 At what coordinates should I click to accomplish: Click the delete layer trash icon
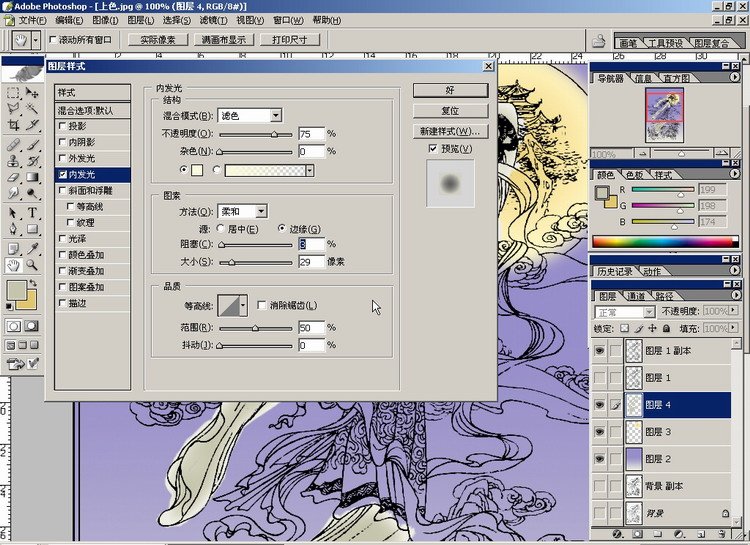click(x=723, y=534)
